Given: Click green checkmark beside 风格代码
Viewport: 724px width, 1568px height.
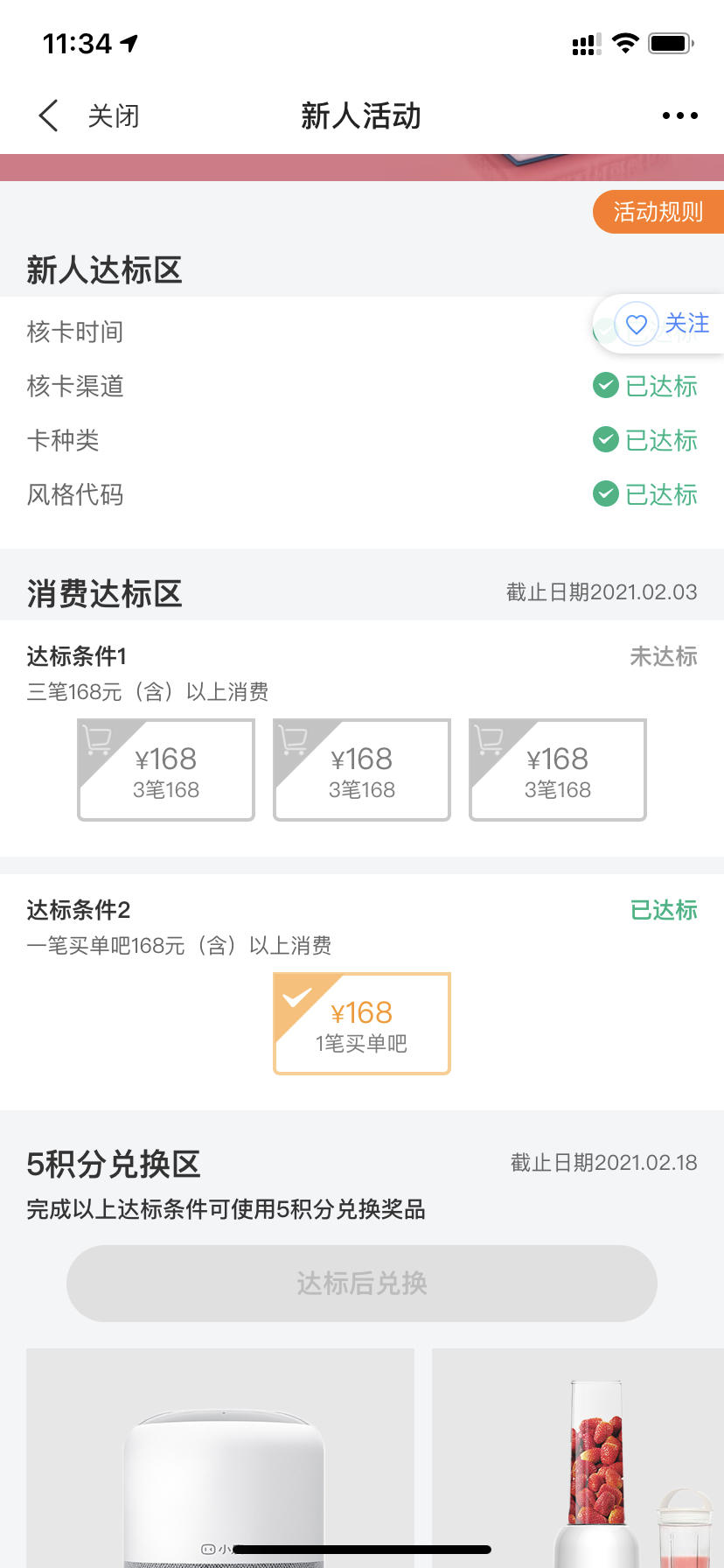Looking at the screenshot, I should click(605, 493).
